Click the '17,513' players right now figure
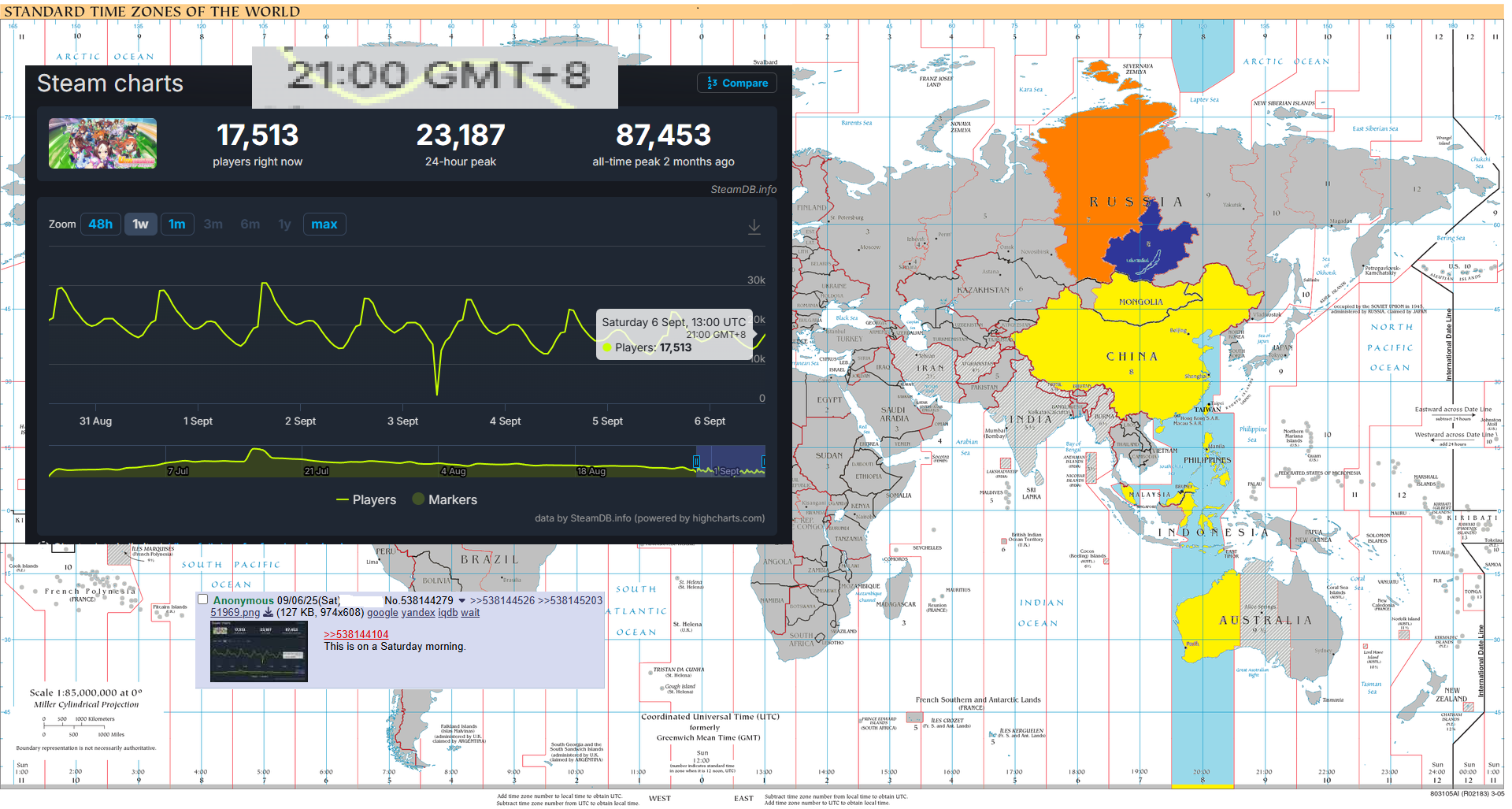The image size is (1512, 809). click(258, 135)
